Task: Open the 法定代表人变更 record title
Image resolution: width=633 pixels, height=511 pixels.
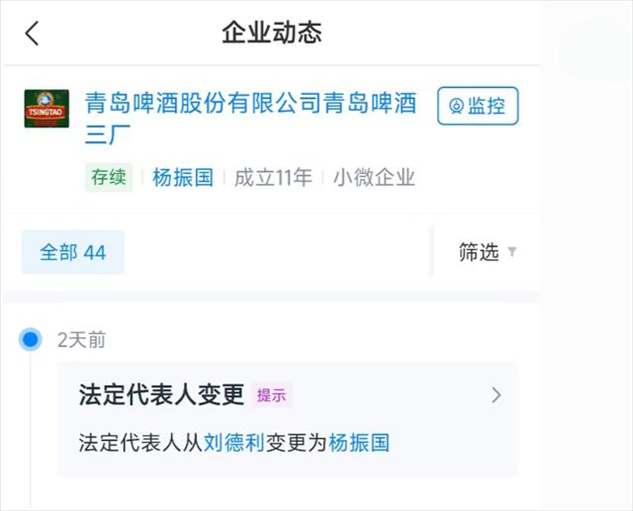Action: (x=162, y=395)
